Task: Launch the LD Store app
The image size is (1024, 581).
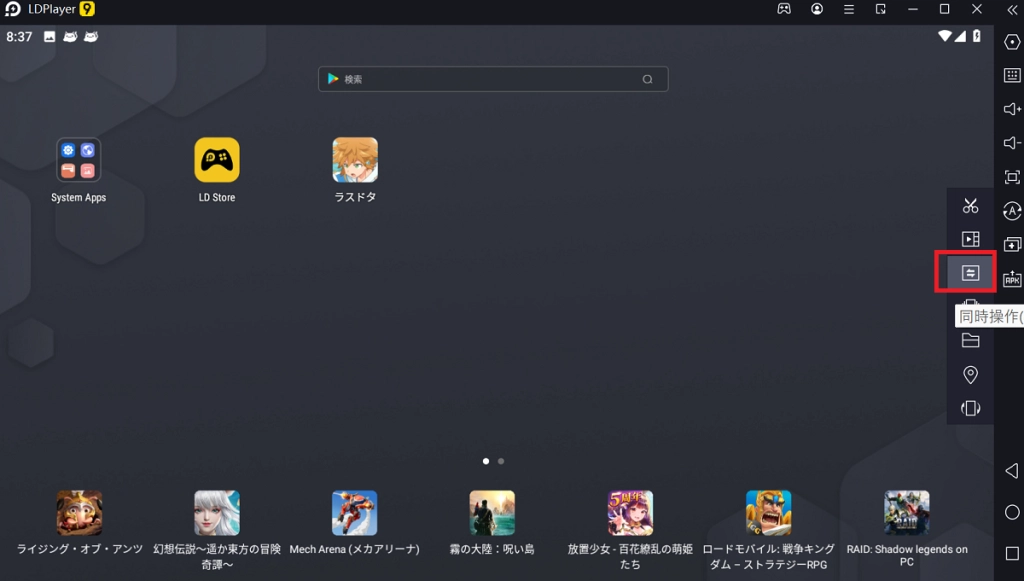Action: 217,160
